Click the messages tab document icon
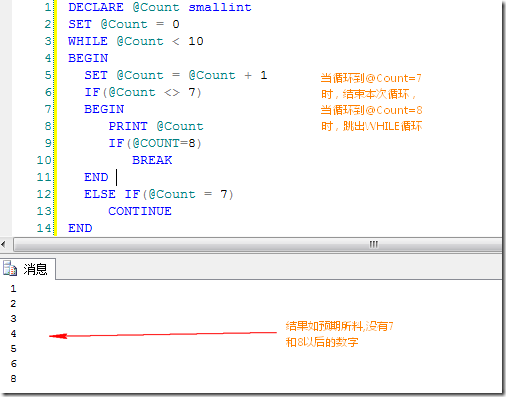506x397 pixels. coord(10,269)
